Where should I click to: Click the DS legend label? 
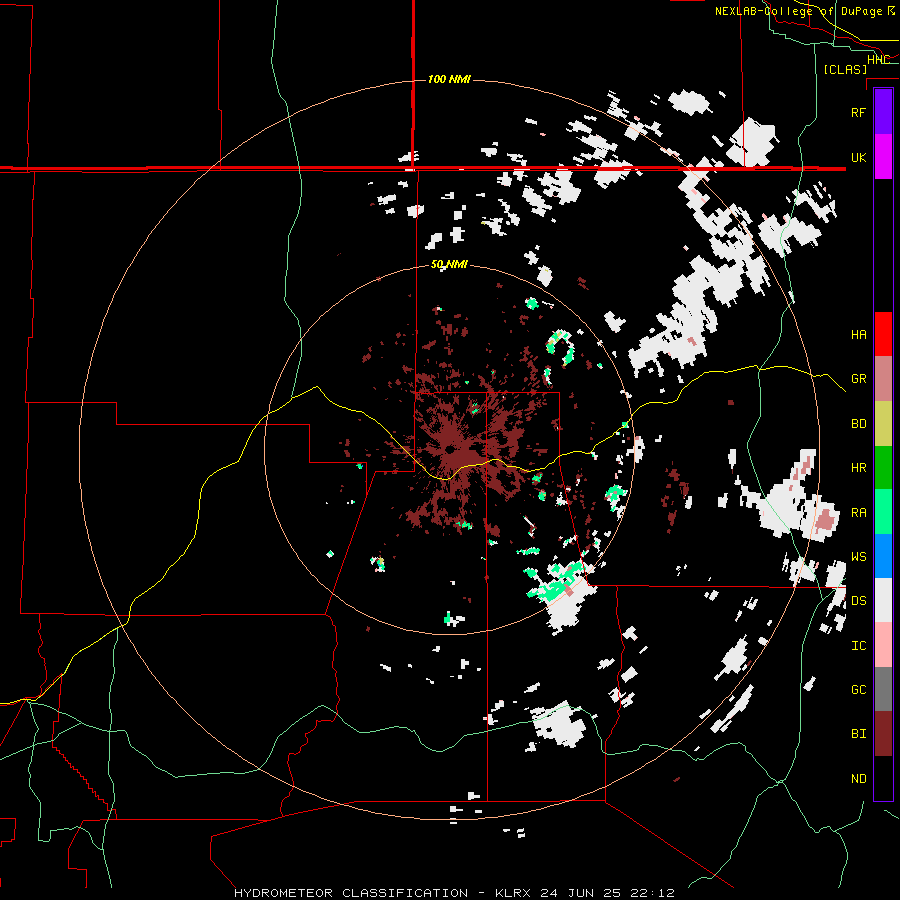pyautogui.click(x=858, y=601)
